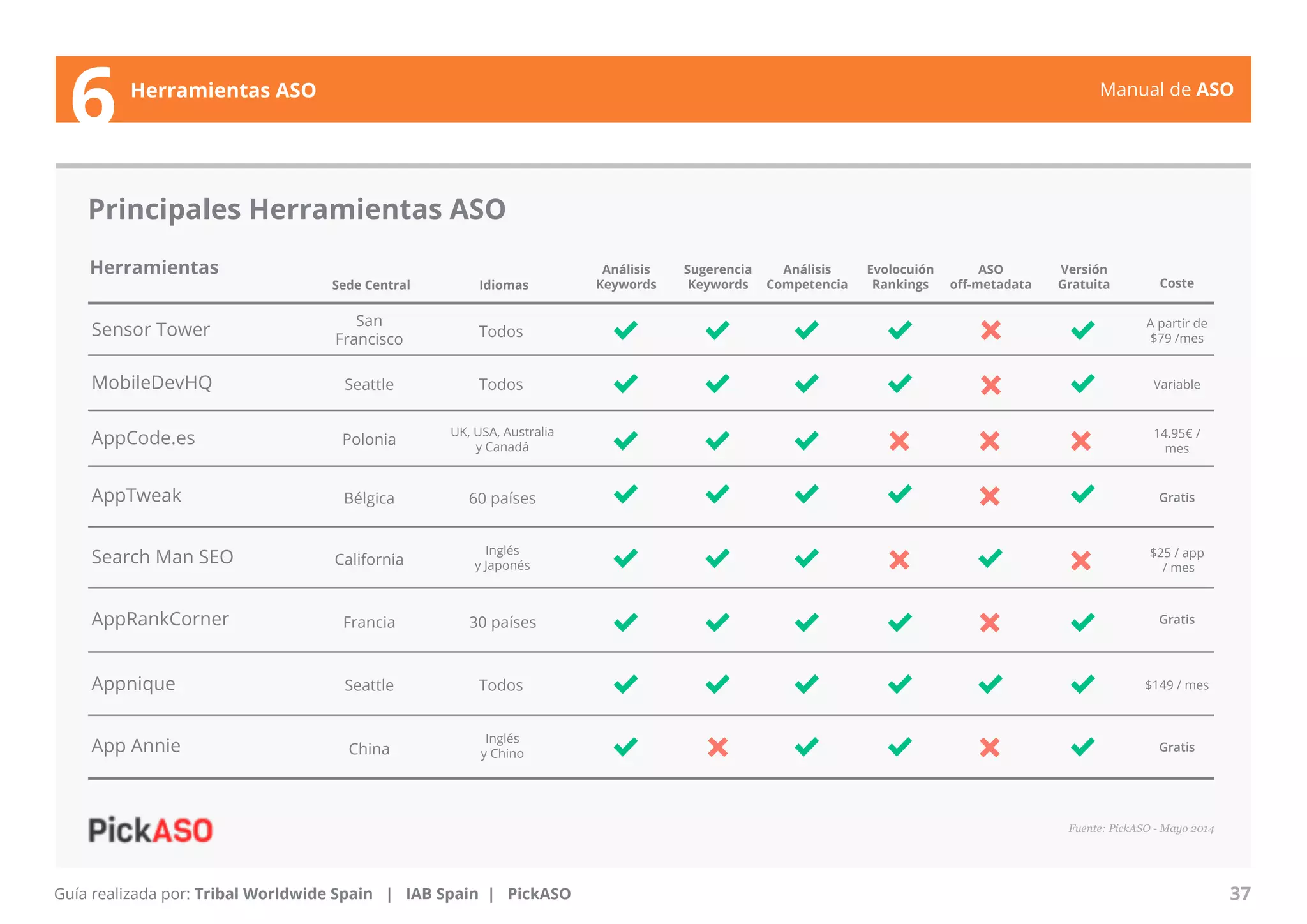Click the 'A partir de $79 /mes' cost
The image size is (1307, 924).
(x=1177, y=331)
